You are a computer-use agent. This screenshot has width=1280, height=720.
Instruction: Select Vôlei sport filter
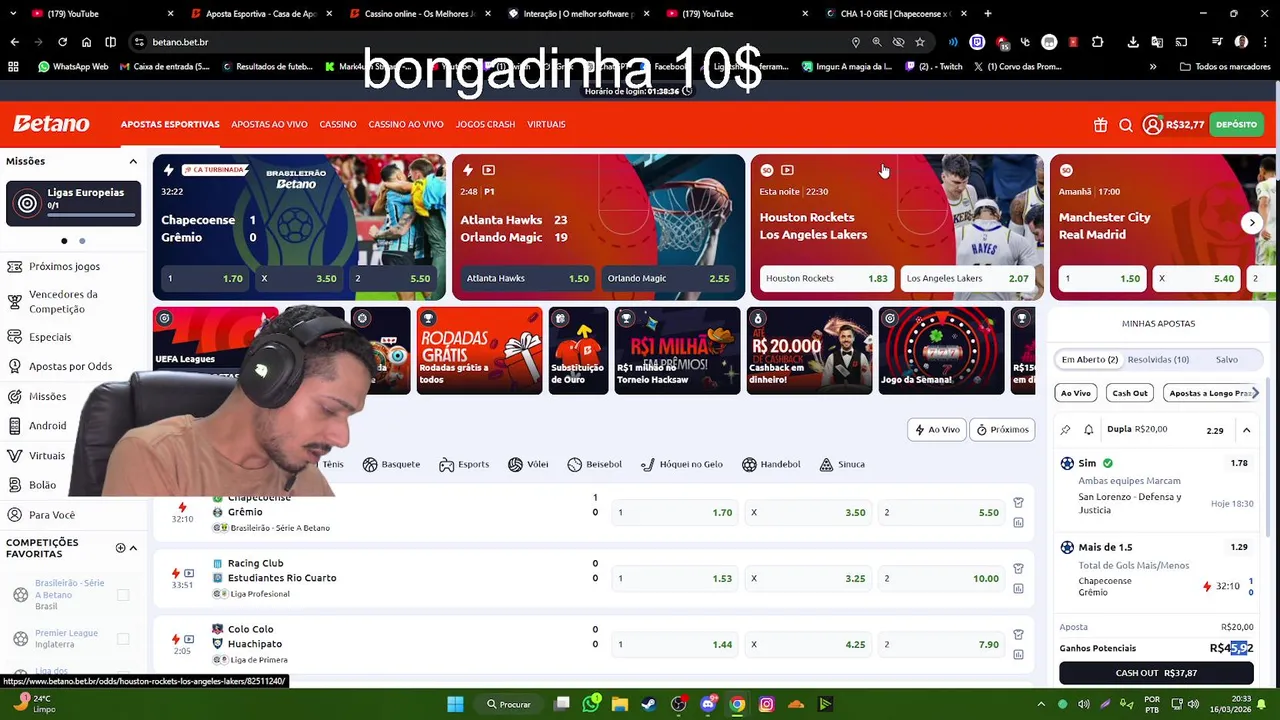point(528,464)
